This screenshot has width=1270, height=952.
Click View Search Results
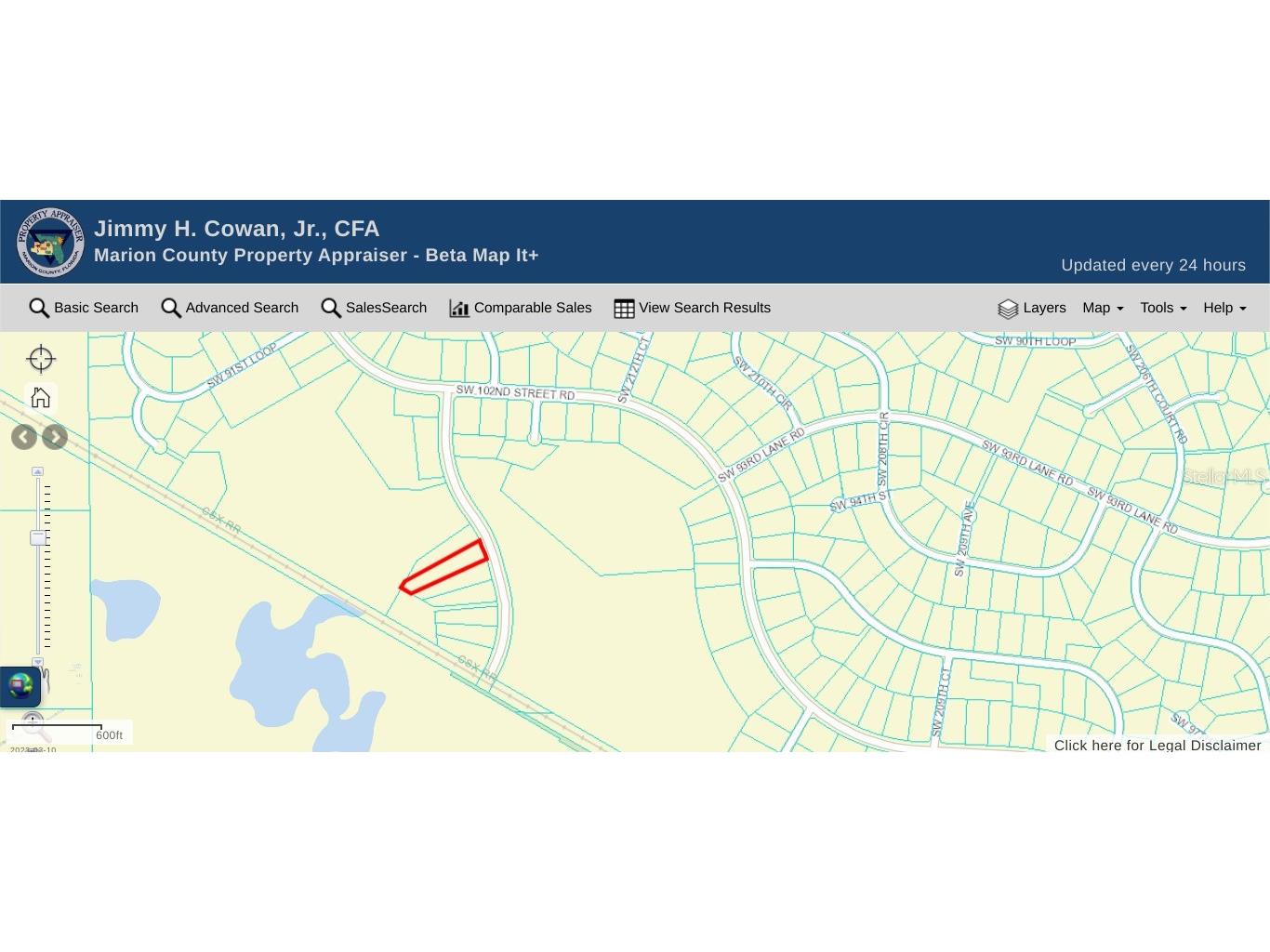coord(692,308)
